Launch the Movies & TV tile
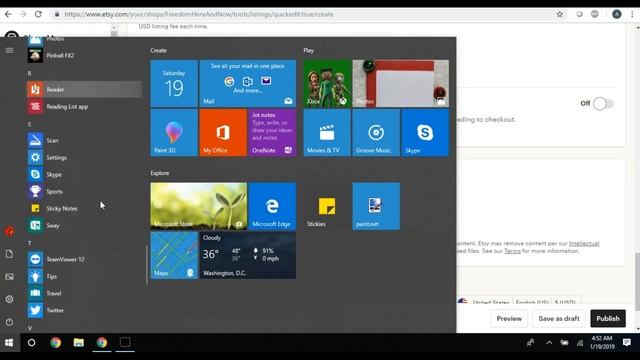 point(327,133)
